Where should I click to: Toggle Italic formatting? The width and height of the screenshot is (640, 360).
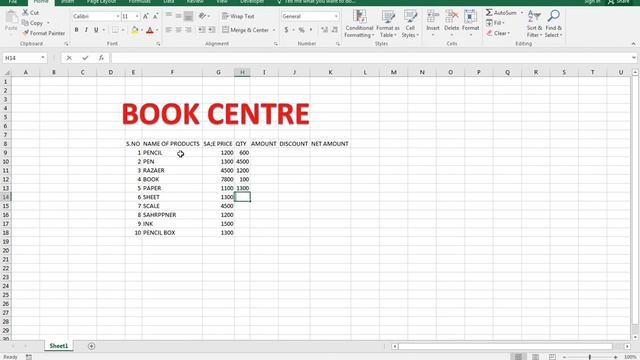(x=86, y=30)
